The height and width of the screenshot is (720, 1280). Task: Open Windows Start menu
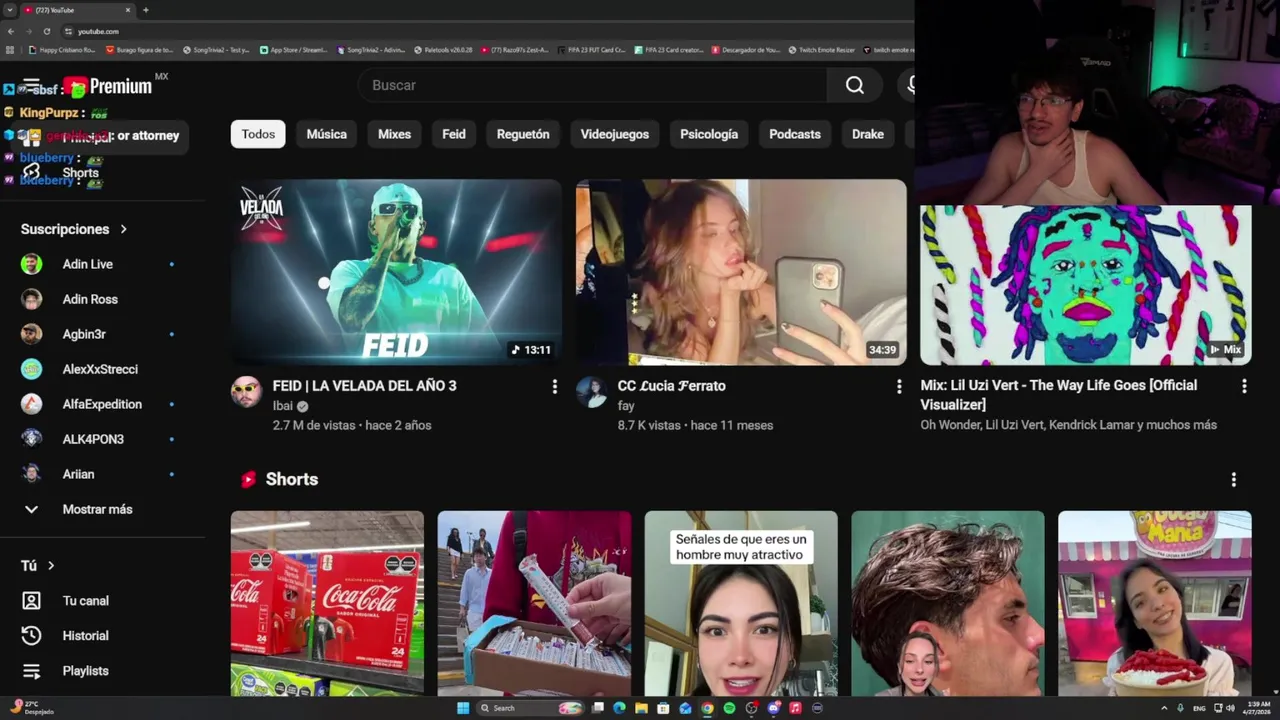(463, 708)
